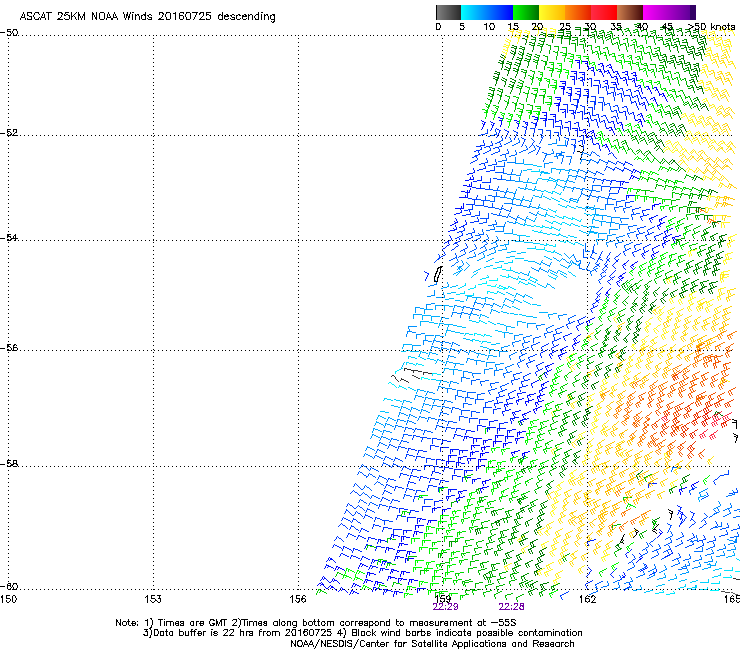
Task: Click the '156' longitude label
Action: tap(298, 599)
